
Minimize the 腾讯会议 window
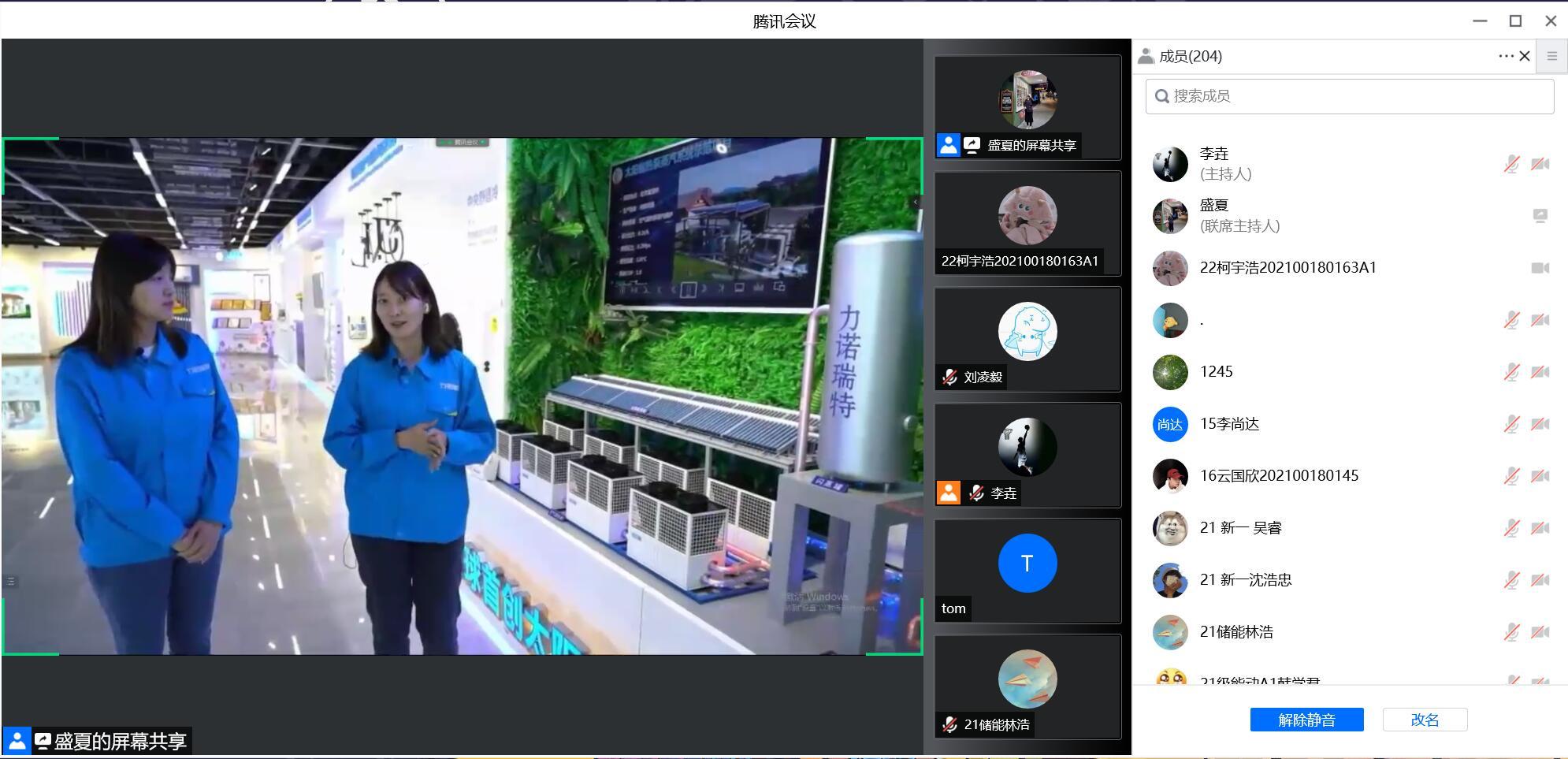click(x=1480, y=21)
